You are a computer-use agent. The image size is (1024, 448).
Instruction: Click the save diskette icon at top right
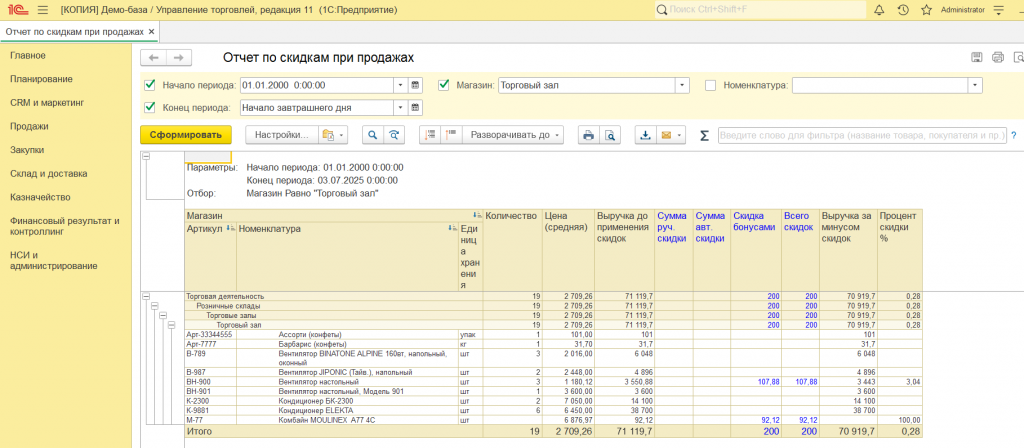pyautogui.click(x=977, y=57)
